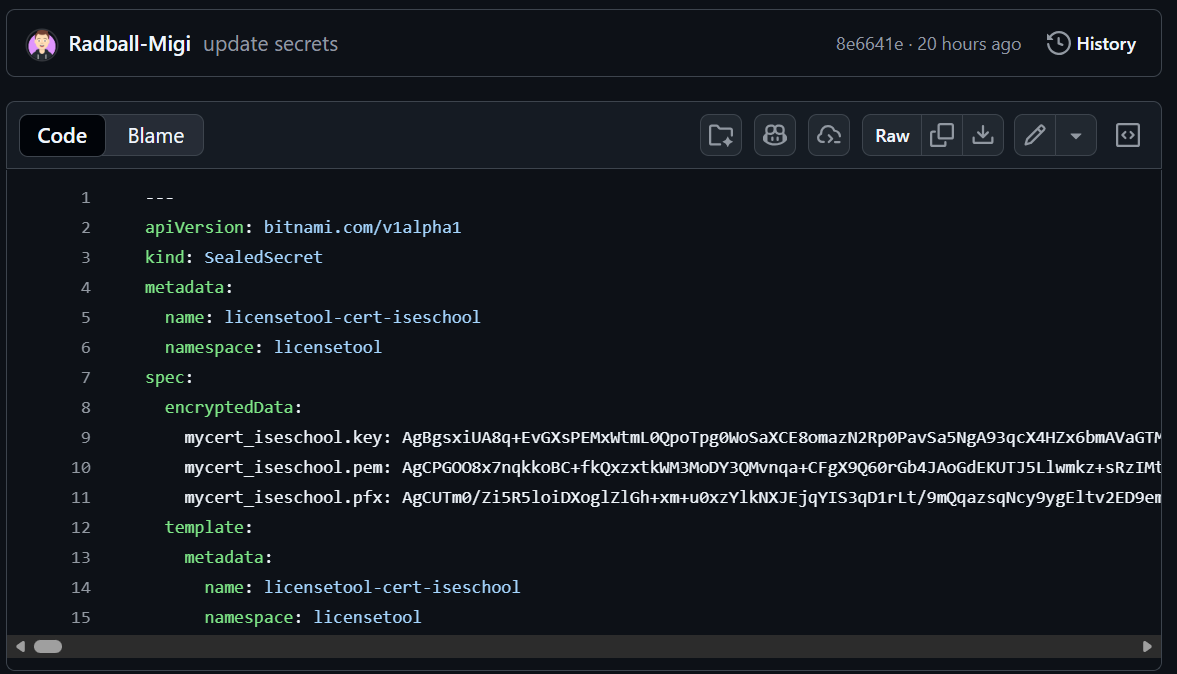The image size is (1177, 674).
Task: Expand the edit options dropdown arrow
Action: coord(1076,135)
